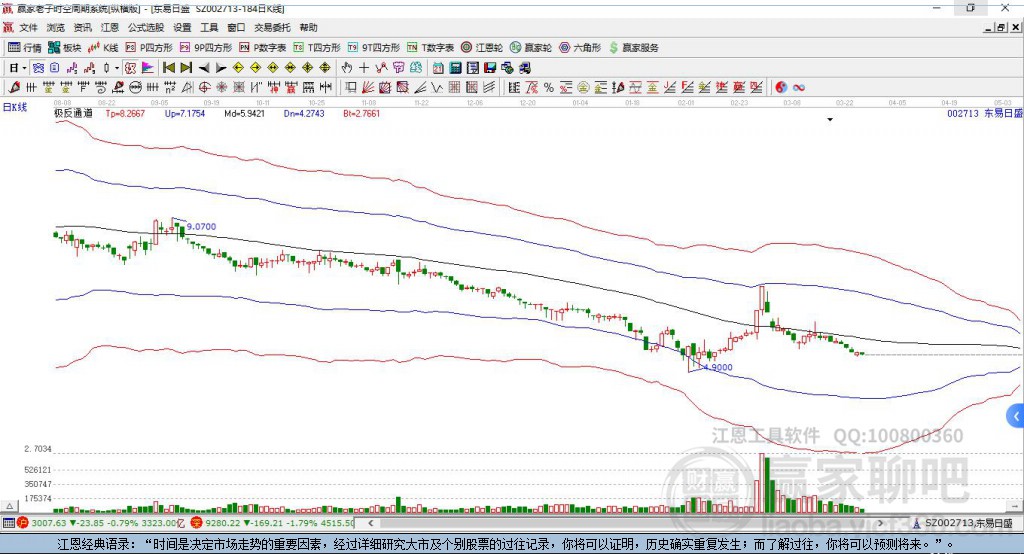Click the blue infinity symbol icon

click(x=799, y=88)
